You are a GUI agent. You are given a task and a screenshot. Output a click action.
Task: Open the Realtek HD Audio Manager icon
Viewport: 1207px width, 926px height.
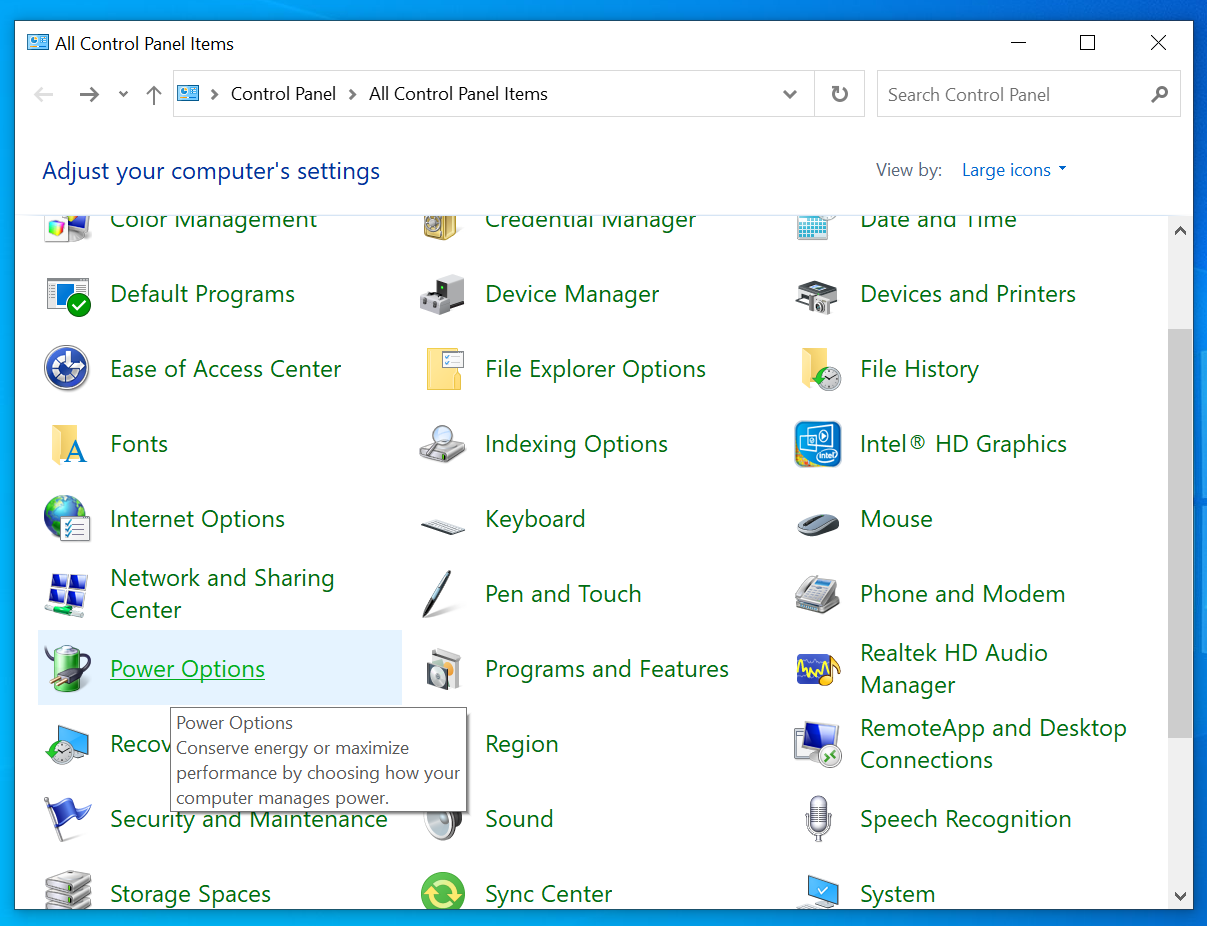click(x=817, y=669)
